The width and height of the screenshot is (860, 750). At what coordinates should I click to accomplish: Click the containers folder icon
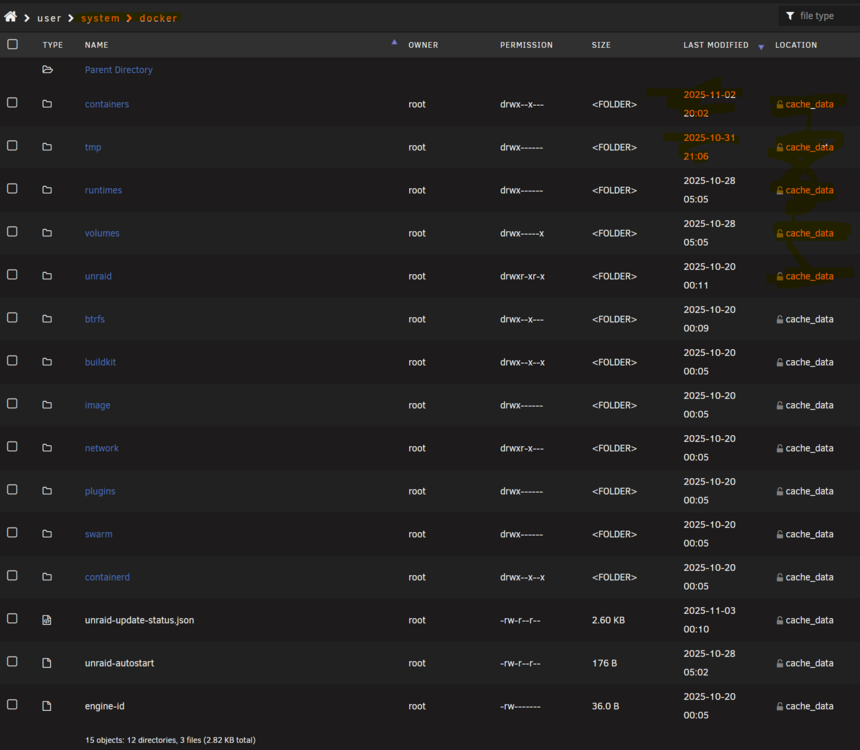[x=47, y=104]
